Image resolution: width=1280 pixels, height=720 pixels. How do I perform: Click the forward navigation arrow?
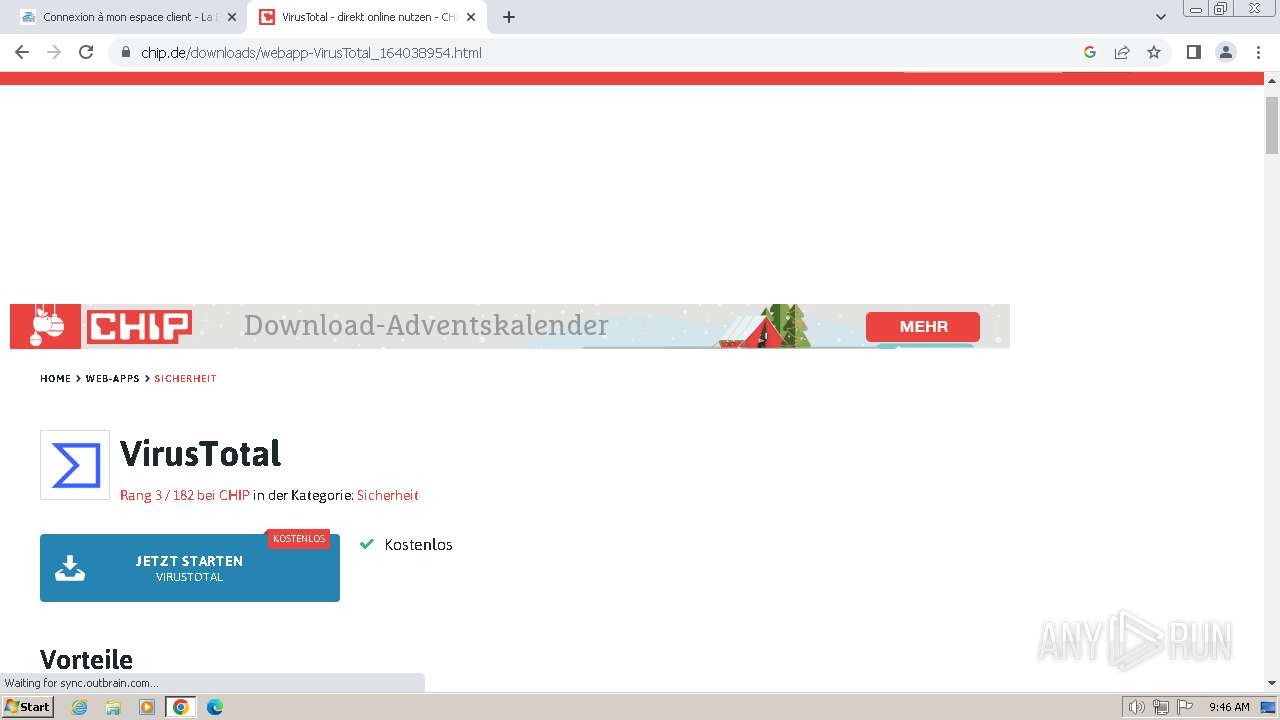point(54,52)
